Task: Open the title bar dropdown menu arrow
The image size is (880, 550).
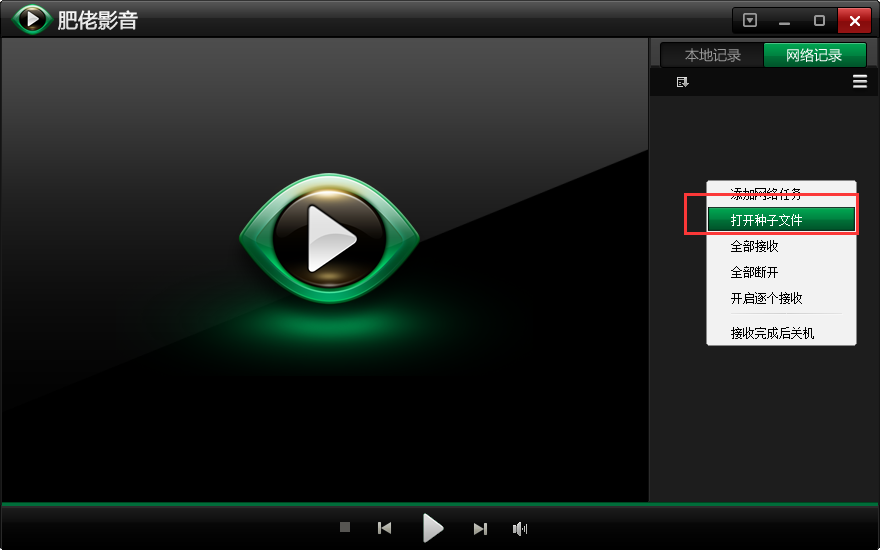Action: pos(750,21)
